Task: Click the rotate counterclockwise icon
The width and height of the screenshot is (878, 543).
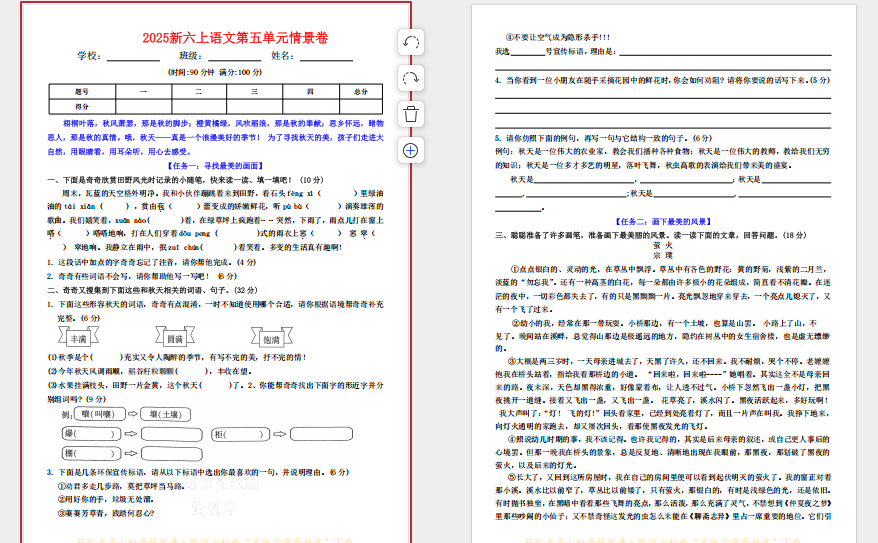Action: (410, 42)
